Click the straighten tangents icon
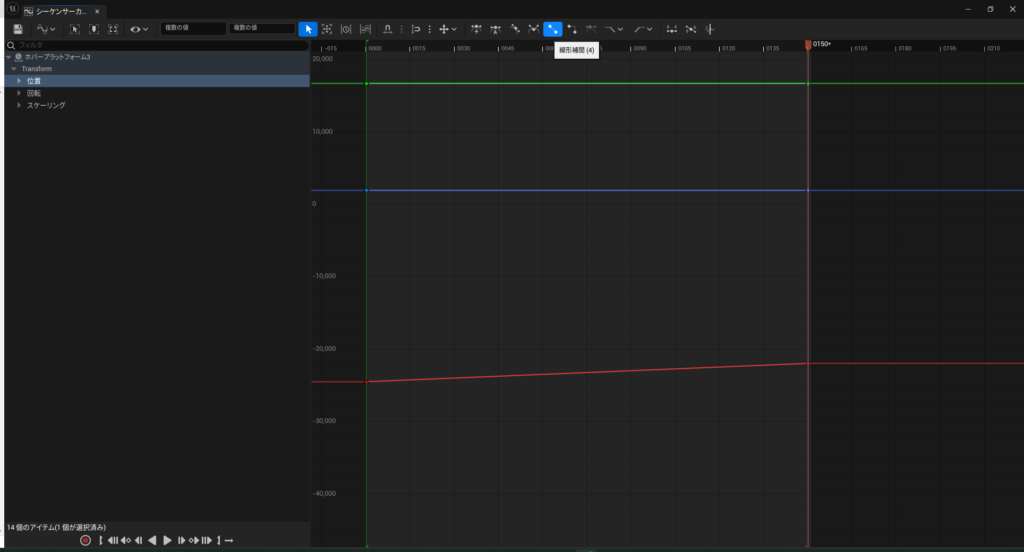This screenshot has width=1024, height=552. coord(691,29)
